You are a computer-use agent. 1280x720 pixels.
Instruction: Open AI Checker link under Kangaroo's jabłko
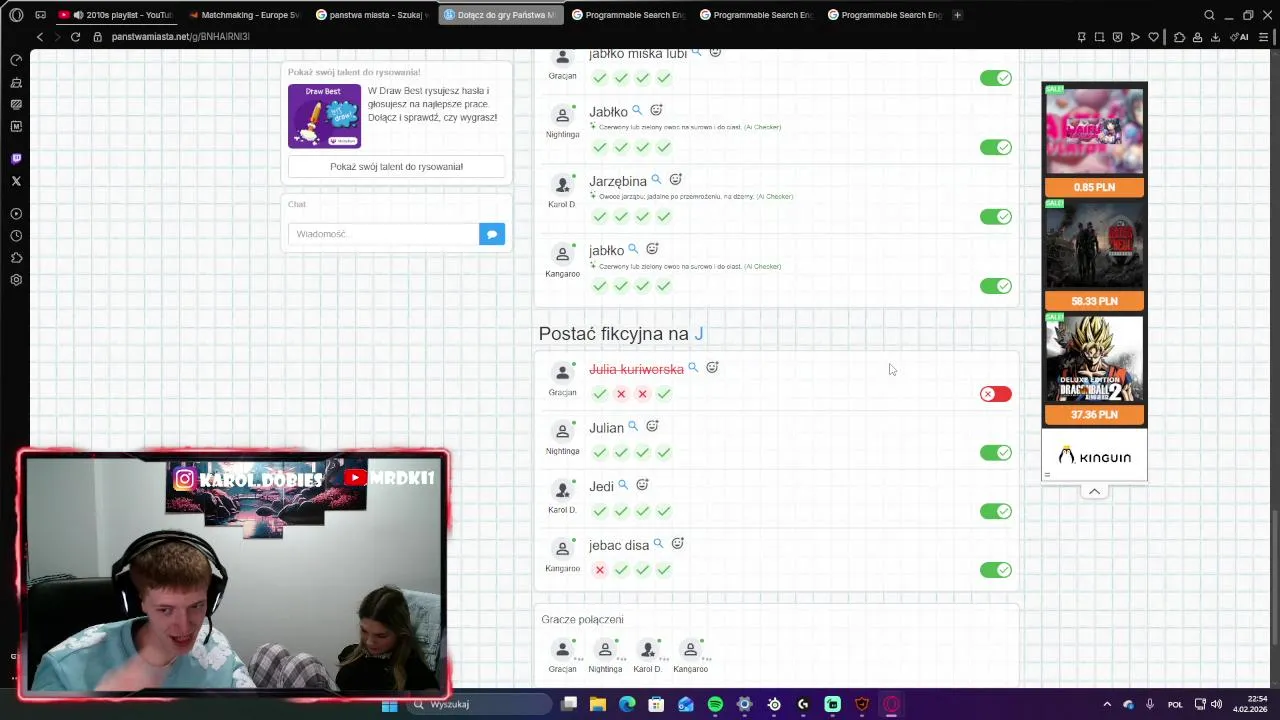point(763,266)
